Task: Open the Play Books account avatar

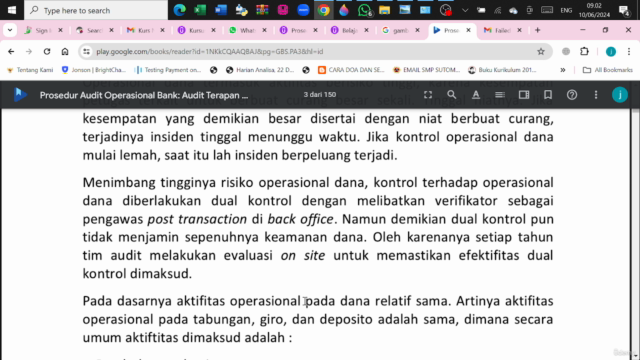Action: 620,95
